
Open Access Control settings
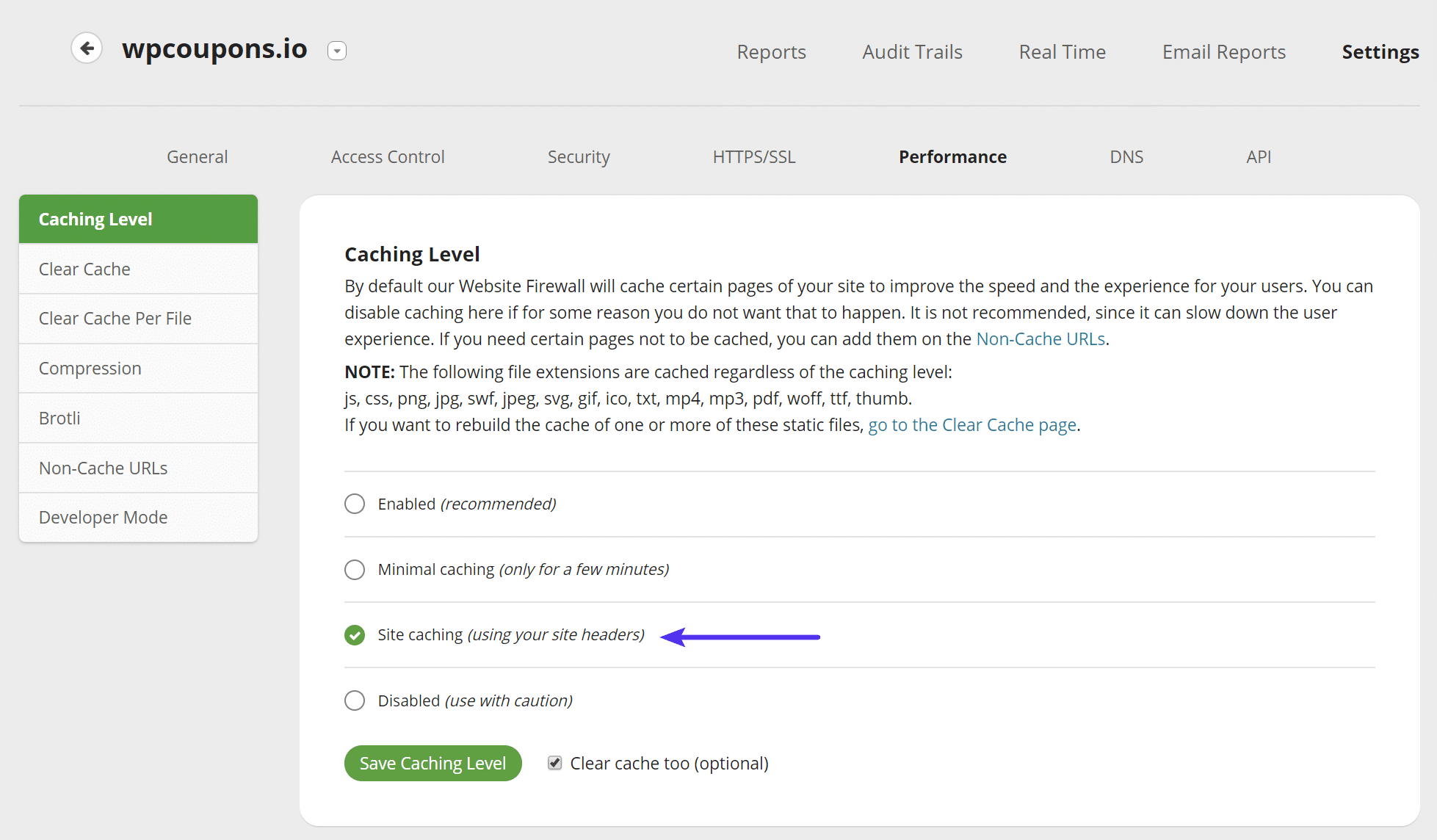click(386, 156)
